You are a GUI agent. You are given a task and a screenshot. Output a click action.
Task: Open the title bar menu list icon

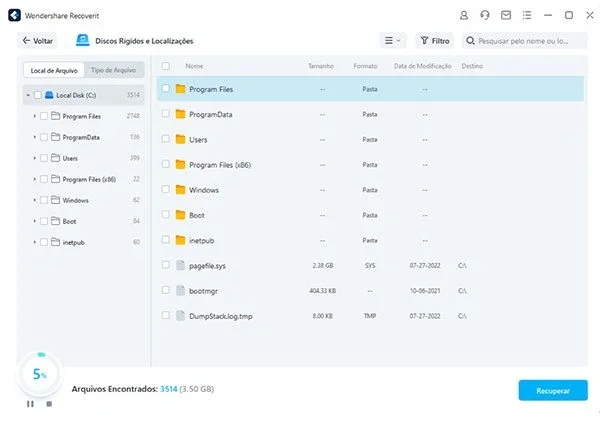point(527,15)
